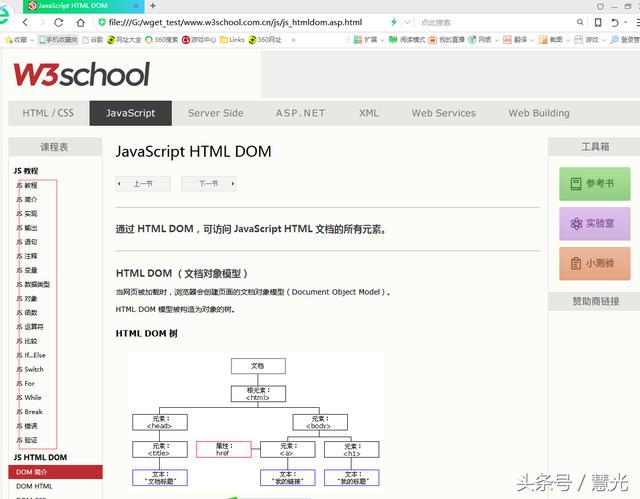Expand the bookmarks overflow chevron
Screen dimensions: 640x499
coord(293,40)
